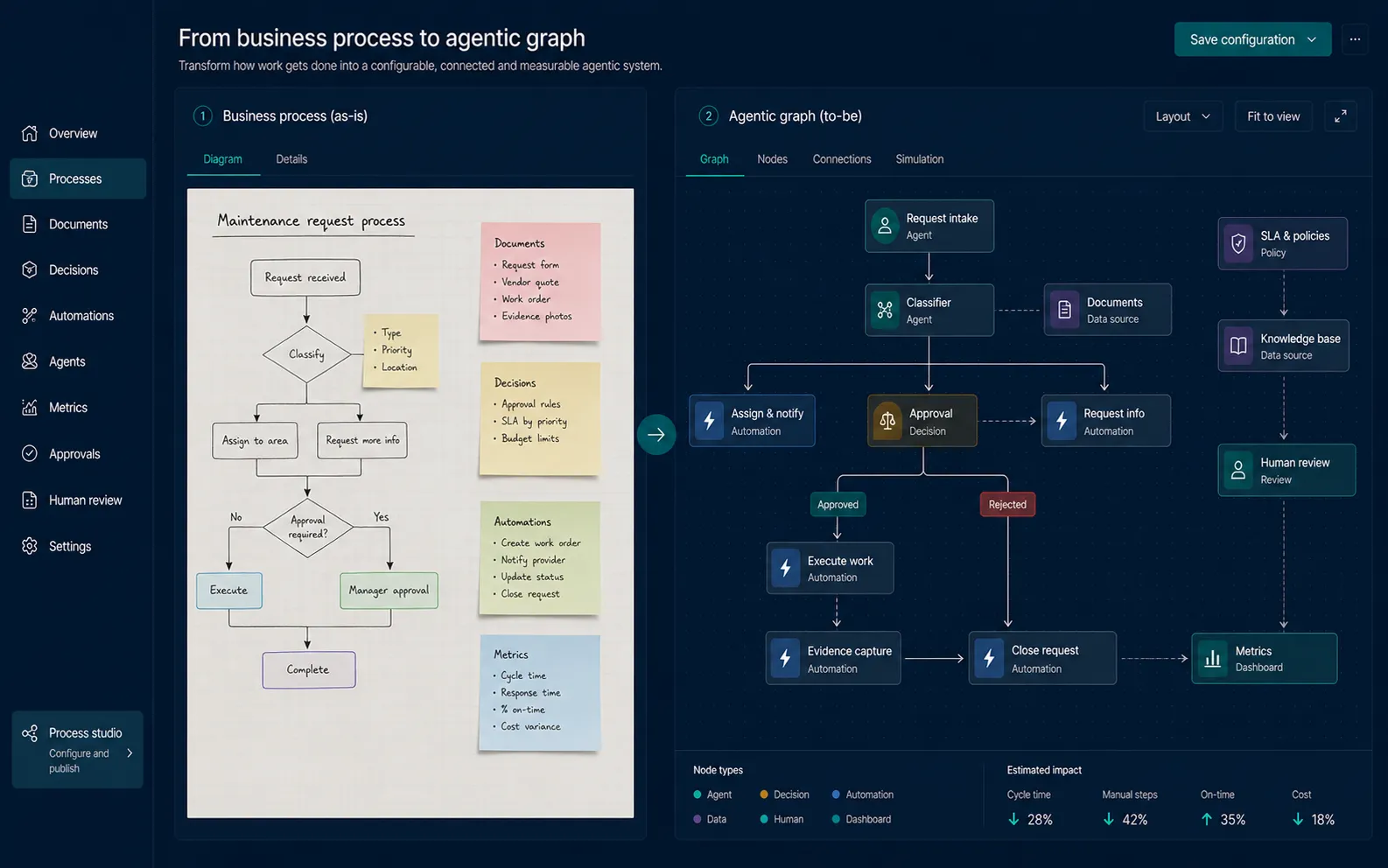Open the Human review sidebar icon
Image resolution: width=1388 pixels, height=868 pixels.
(30, 500)
